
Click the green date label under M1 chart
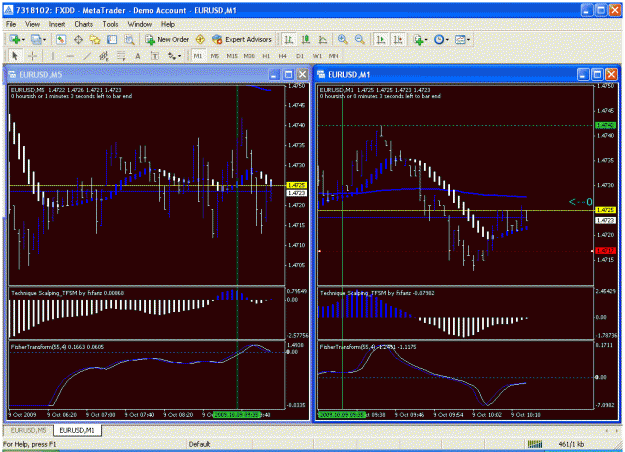tap(342, 415)
